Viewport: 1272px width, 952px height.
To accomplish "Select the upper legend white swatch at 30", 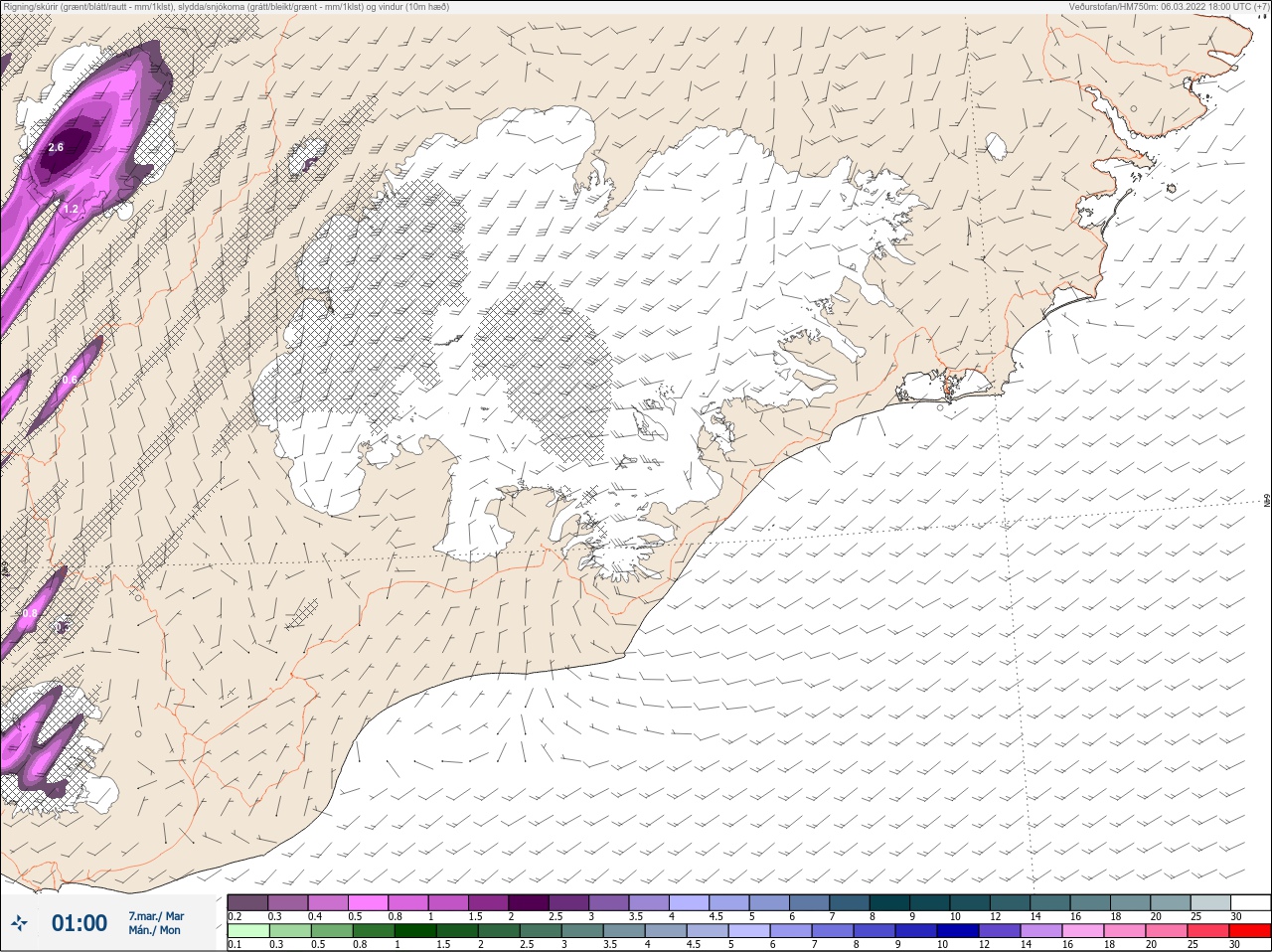I will (1250, 902).
